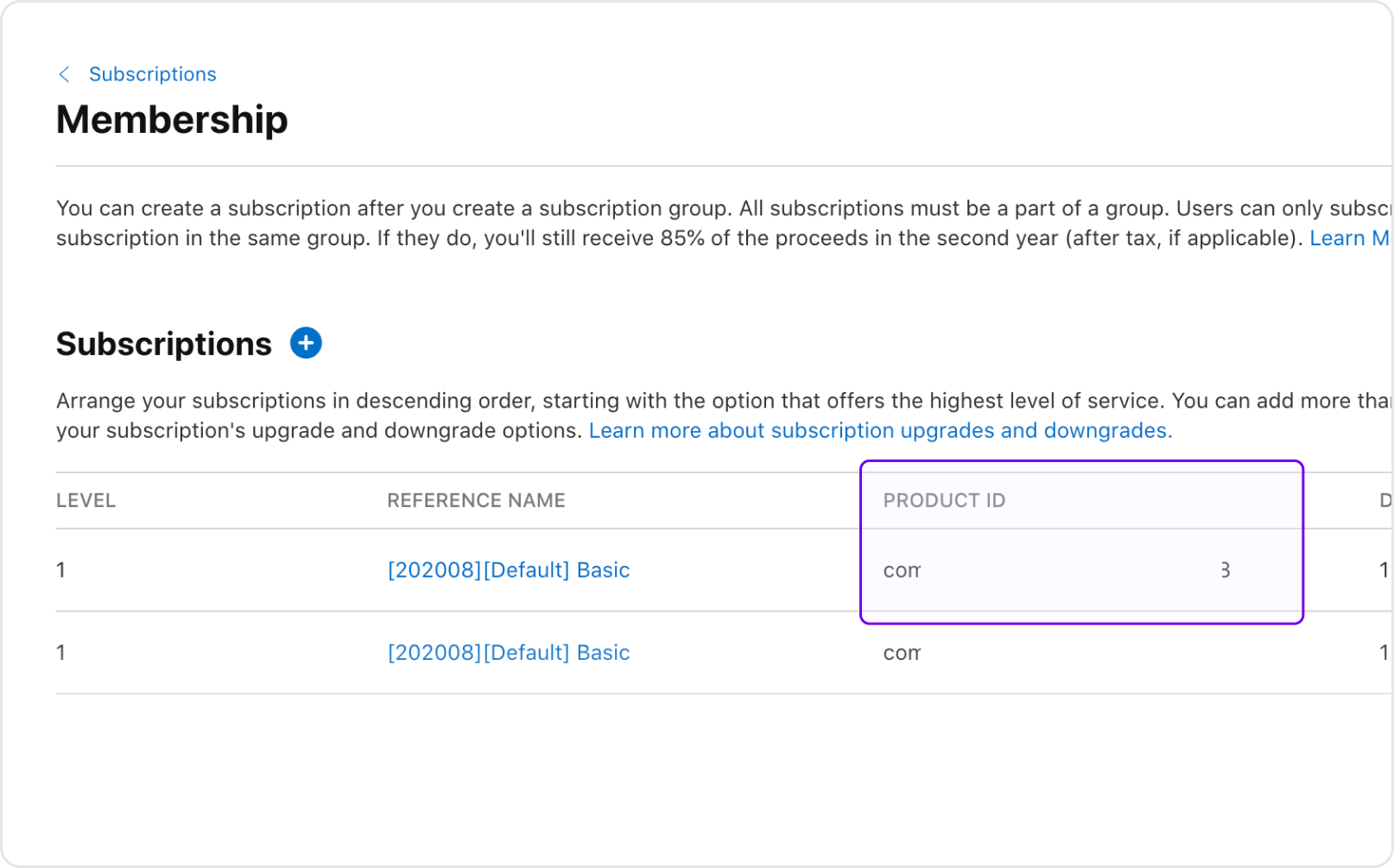The image size is (1394, 868).
Task: Open Learn more about subscription upgrades and downgrades
Action: point(880,430)
